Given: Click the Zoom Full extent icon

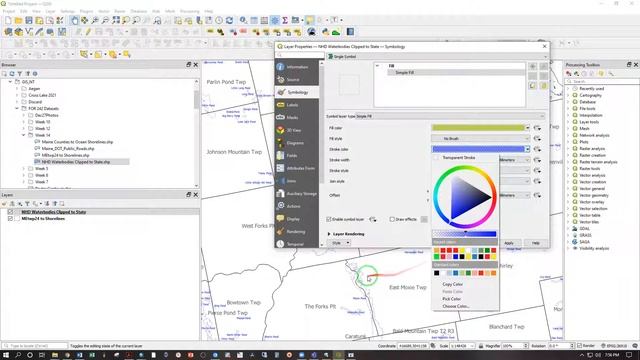Looking at the screenshot, I should pyautogui.click(x=116, y=20).
